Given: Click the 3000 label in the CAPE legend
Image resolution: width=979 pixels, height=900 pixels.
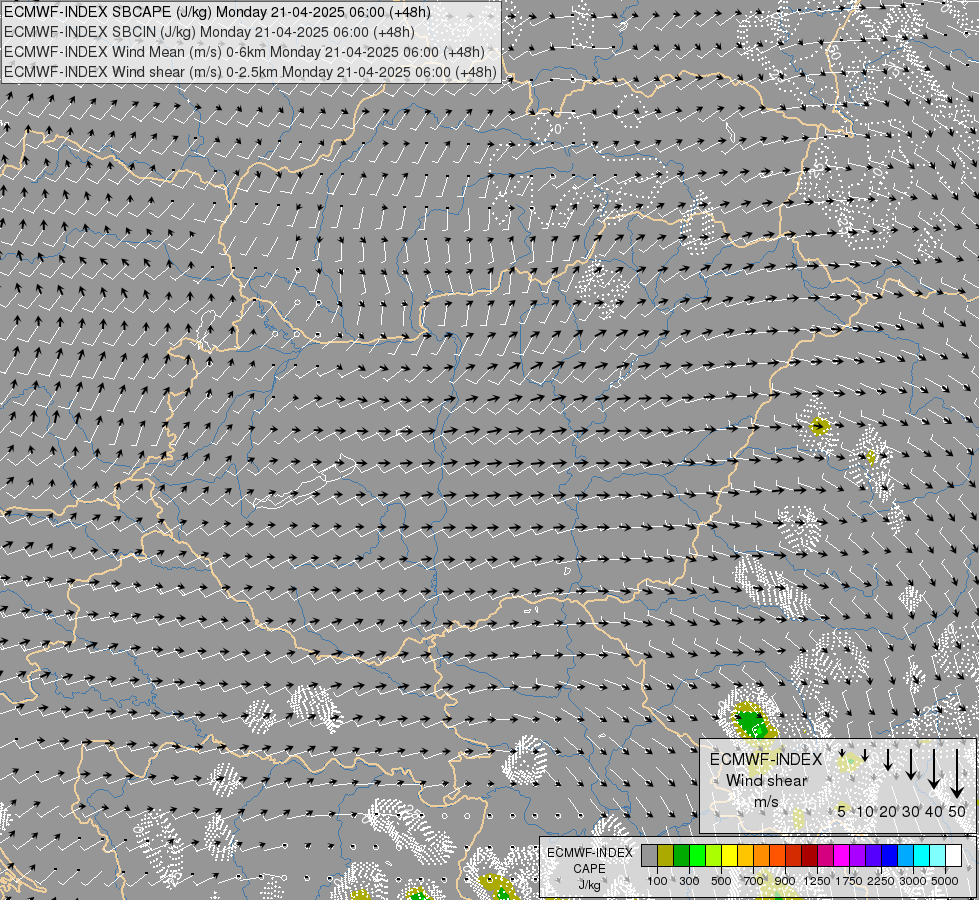Looking at the screenshot, I should (x=913, y=881).
